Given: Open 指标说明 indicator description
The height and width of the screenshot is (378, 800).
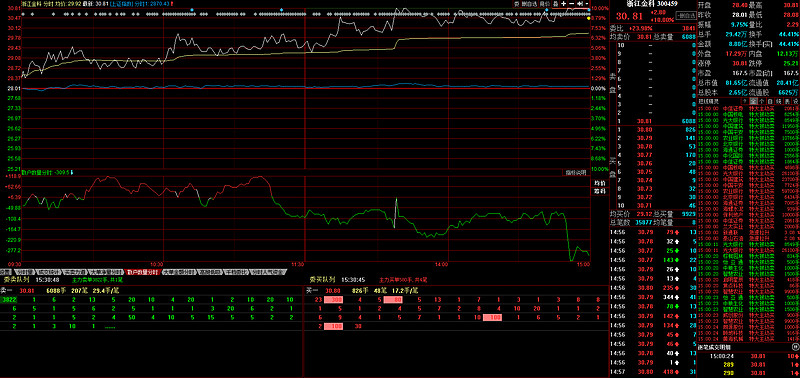Looking at the screenshot, I should pyautogui.click(x=575, y=172).
